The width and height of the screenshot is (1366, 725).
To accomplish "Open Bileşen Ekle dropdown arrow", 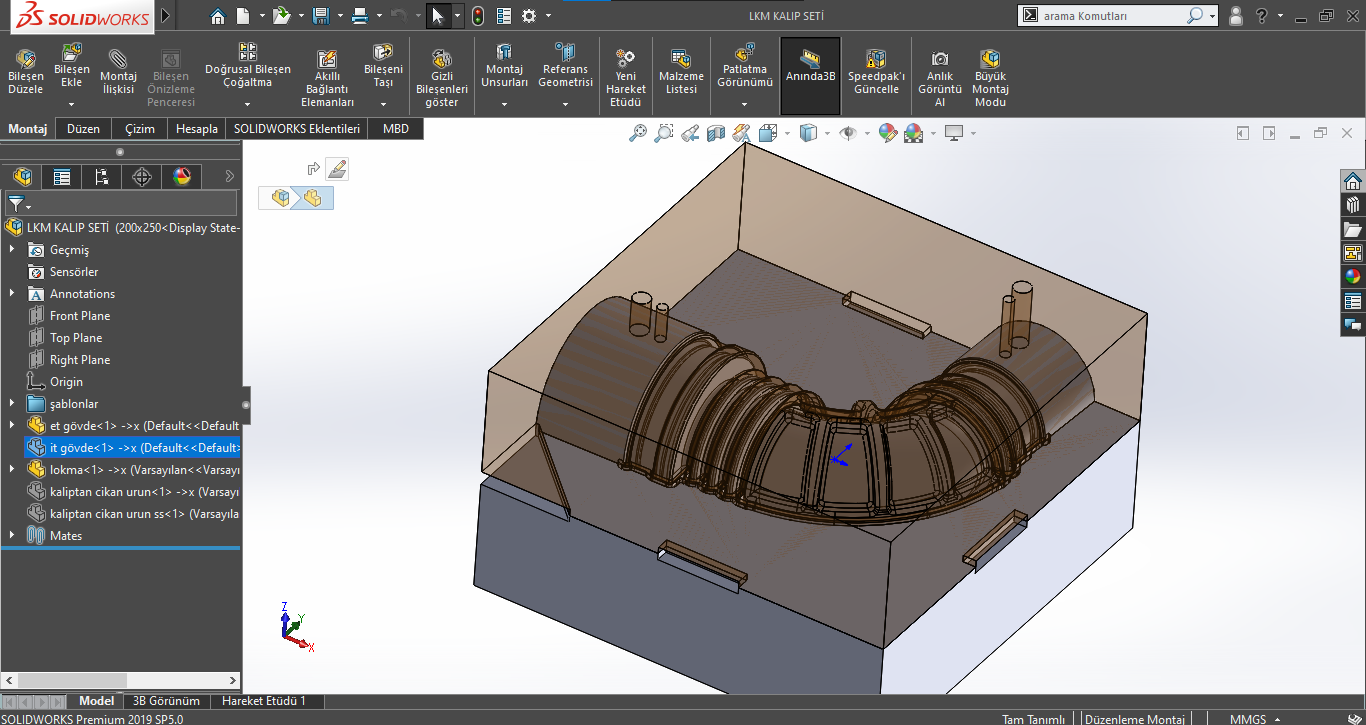I will click(72, 103).
